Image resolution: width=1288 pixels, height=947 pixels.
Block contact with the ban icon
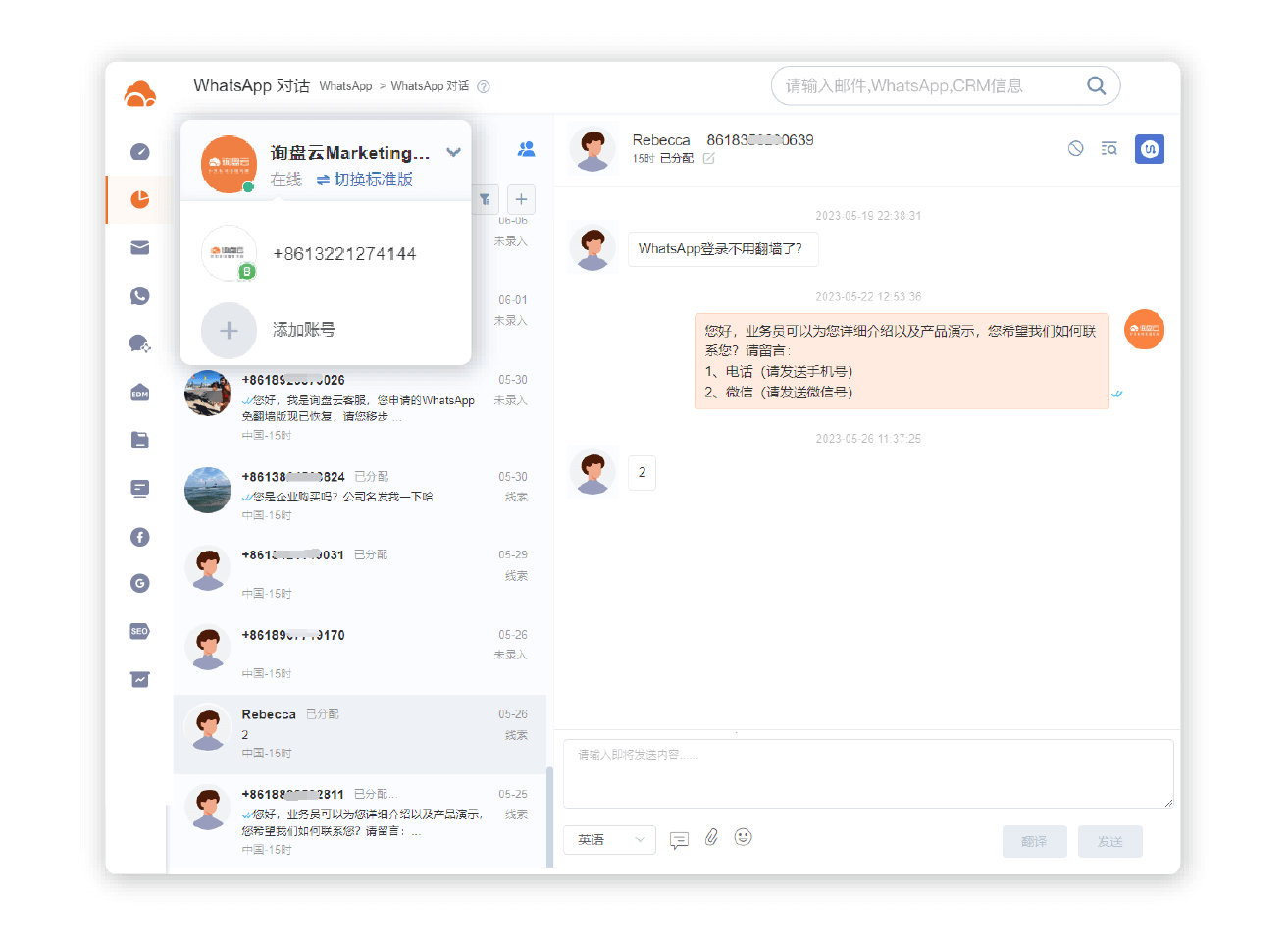click(x=1076, y=148)
